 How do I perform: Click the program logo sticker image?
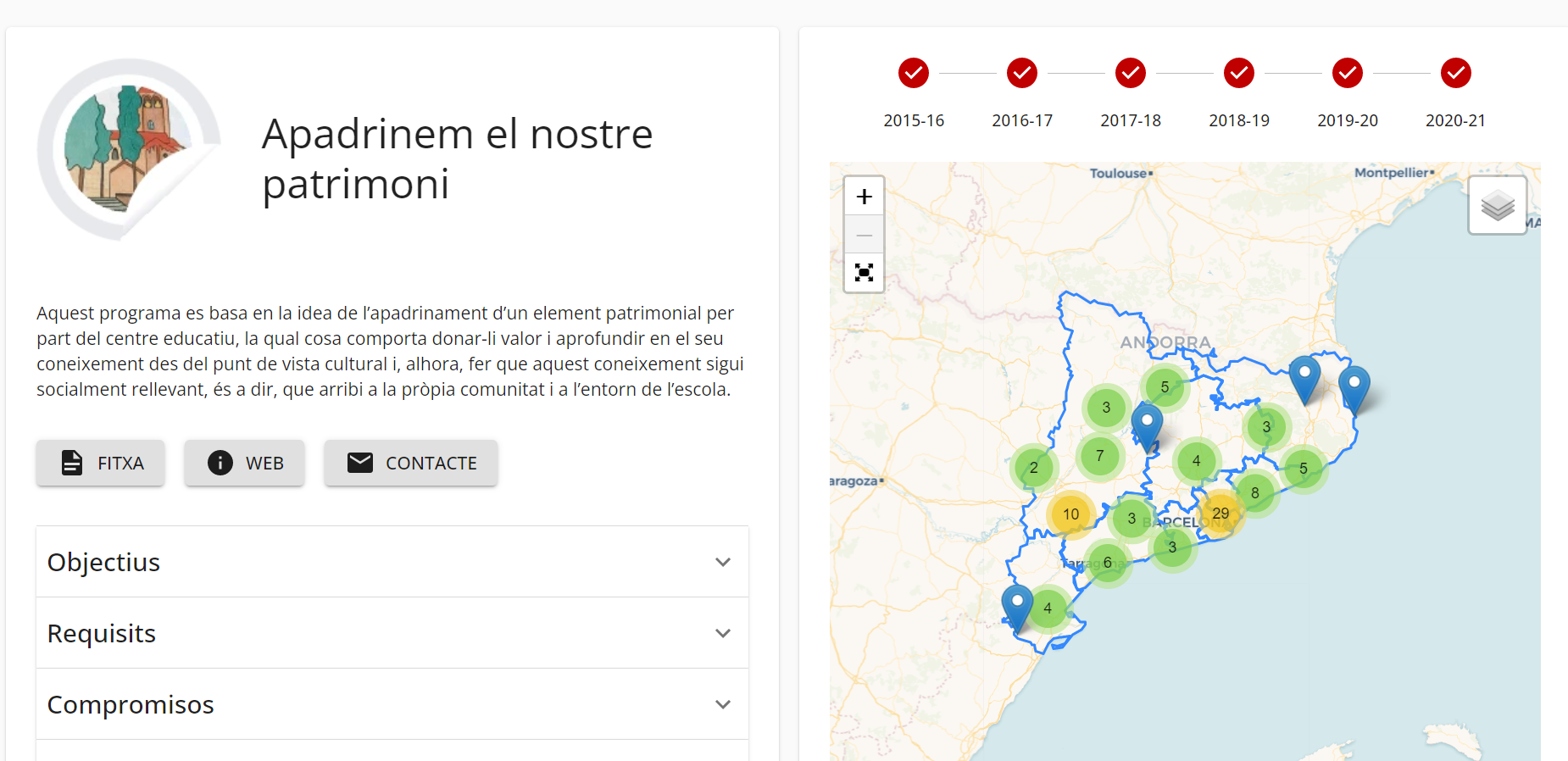(x=129, y=150)
